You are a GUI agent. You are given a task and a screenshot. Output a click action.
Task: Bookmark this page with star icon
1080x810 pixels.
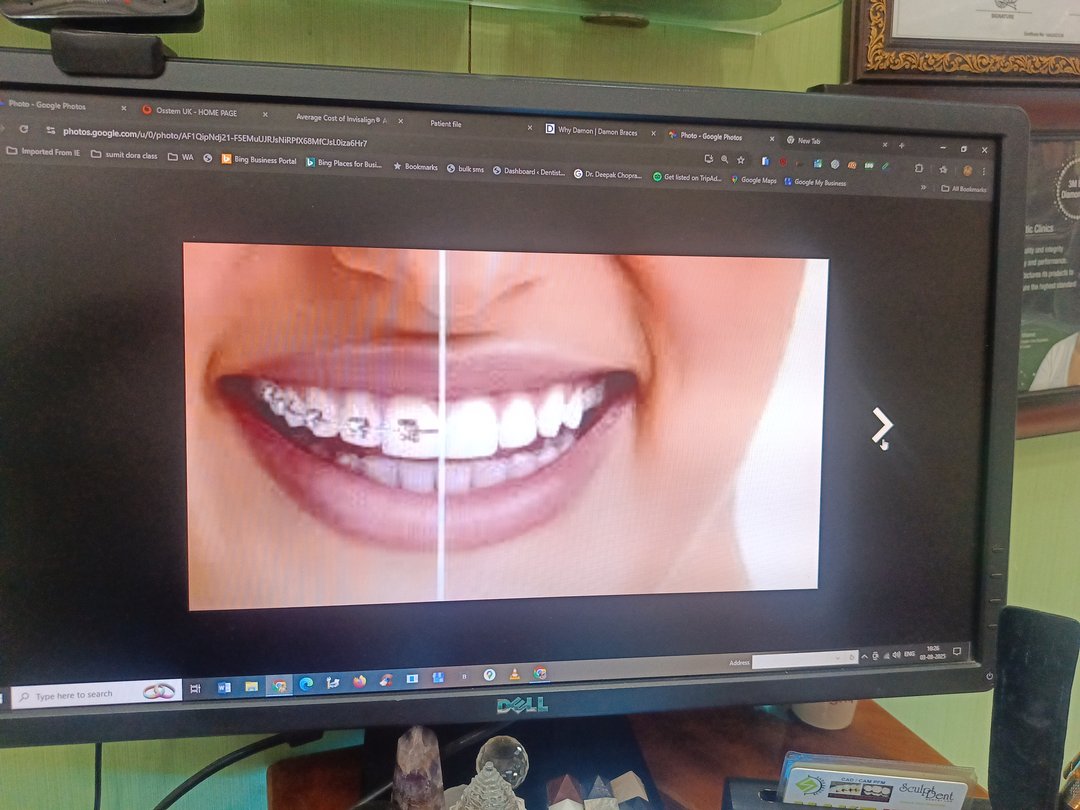pos(741,160)
